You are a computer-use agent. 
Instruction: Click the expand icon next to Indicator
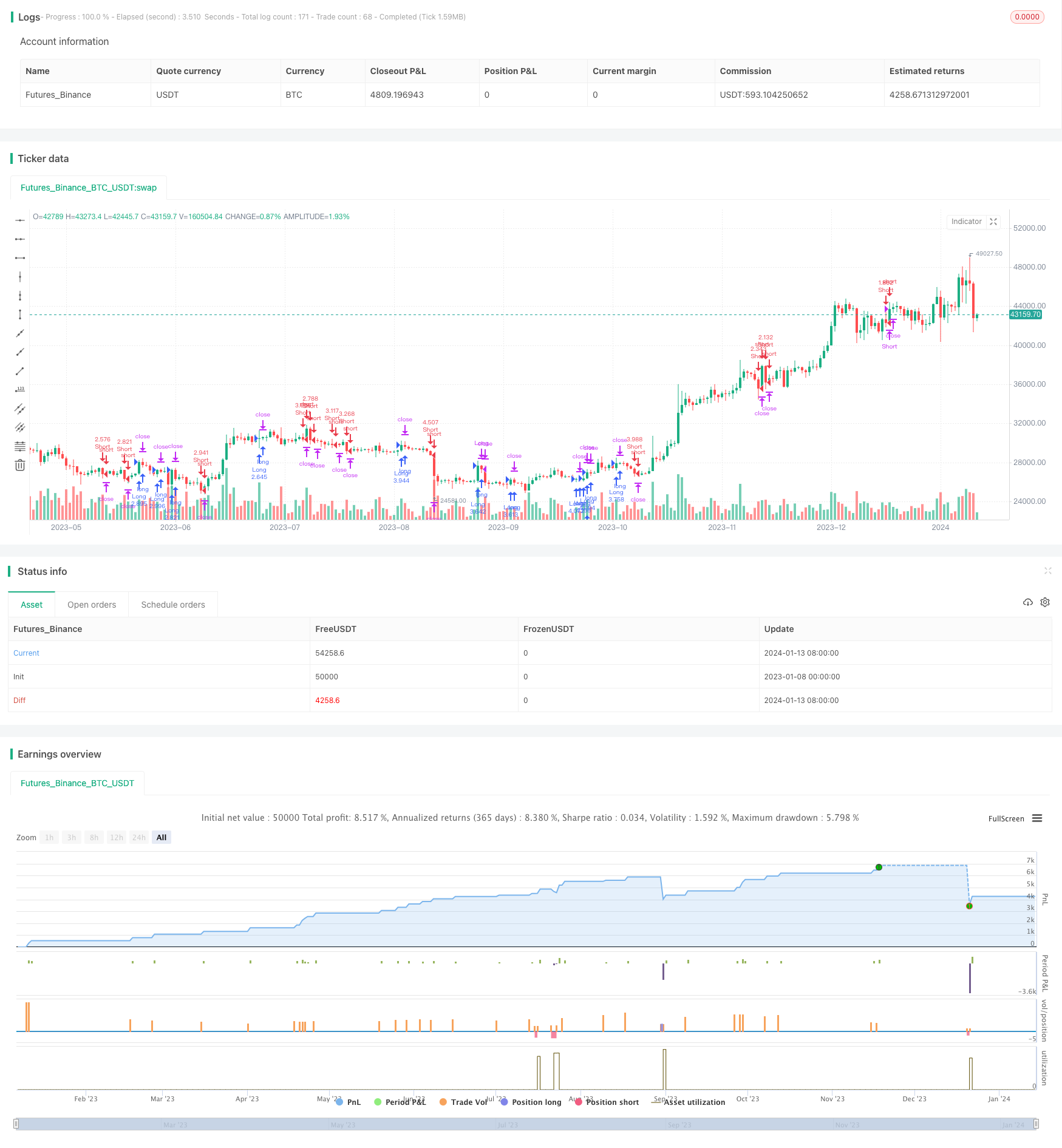coord(993,222)
